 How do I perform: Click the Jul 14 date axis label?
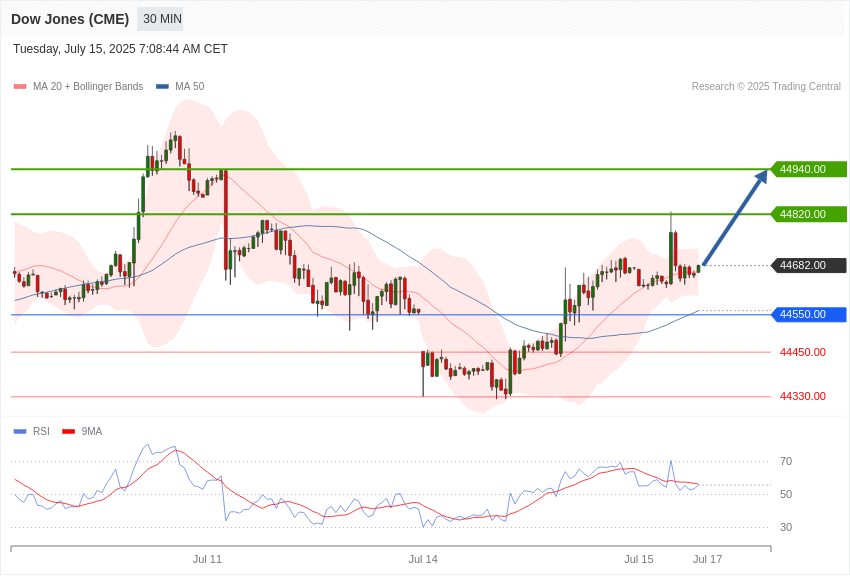423,559
